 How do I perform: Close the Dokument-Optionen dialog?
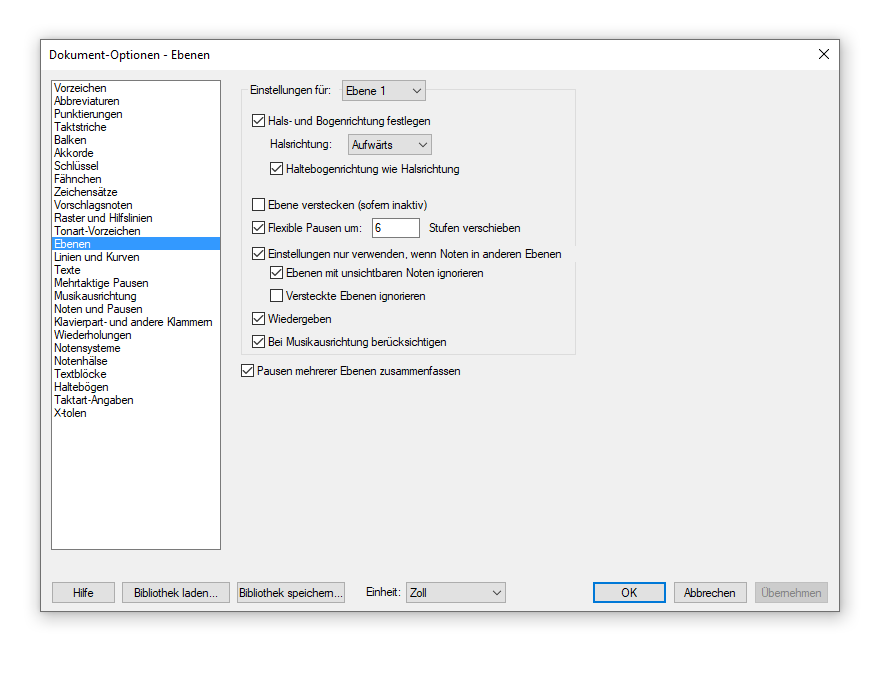coord(823,54)
